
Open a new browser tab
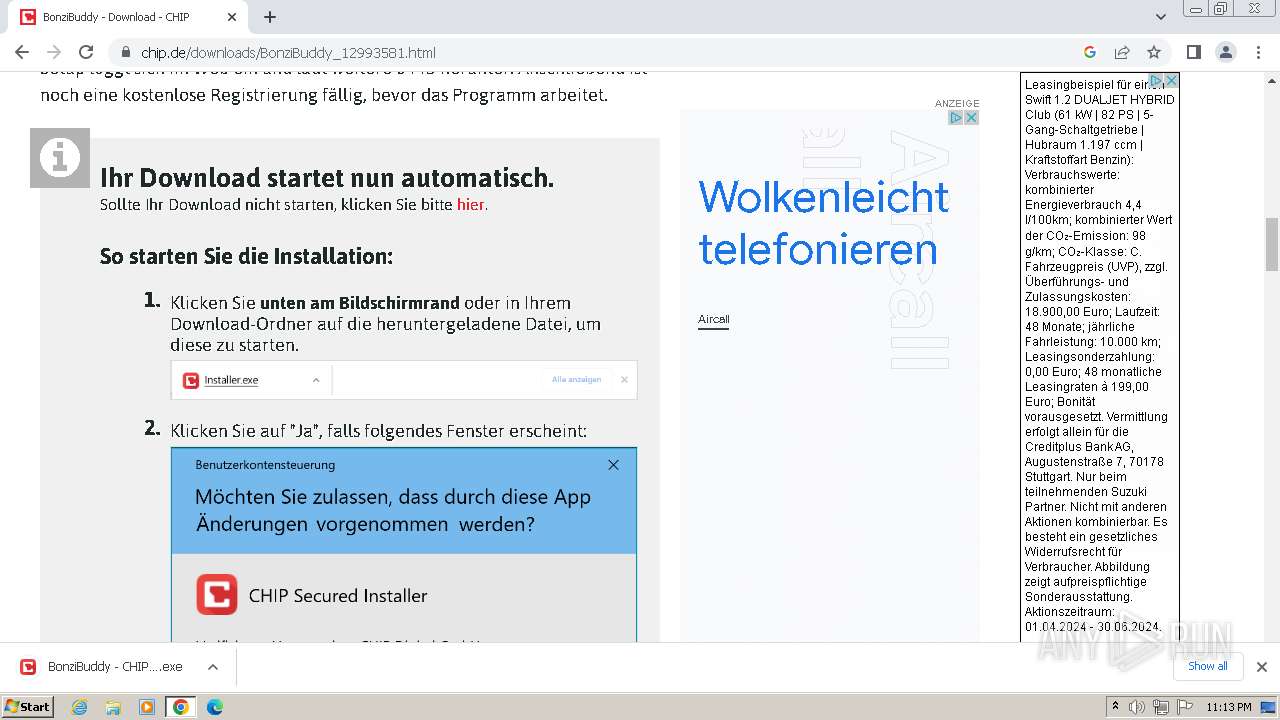(270, 17)
